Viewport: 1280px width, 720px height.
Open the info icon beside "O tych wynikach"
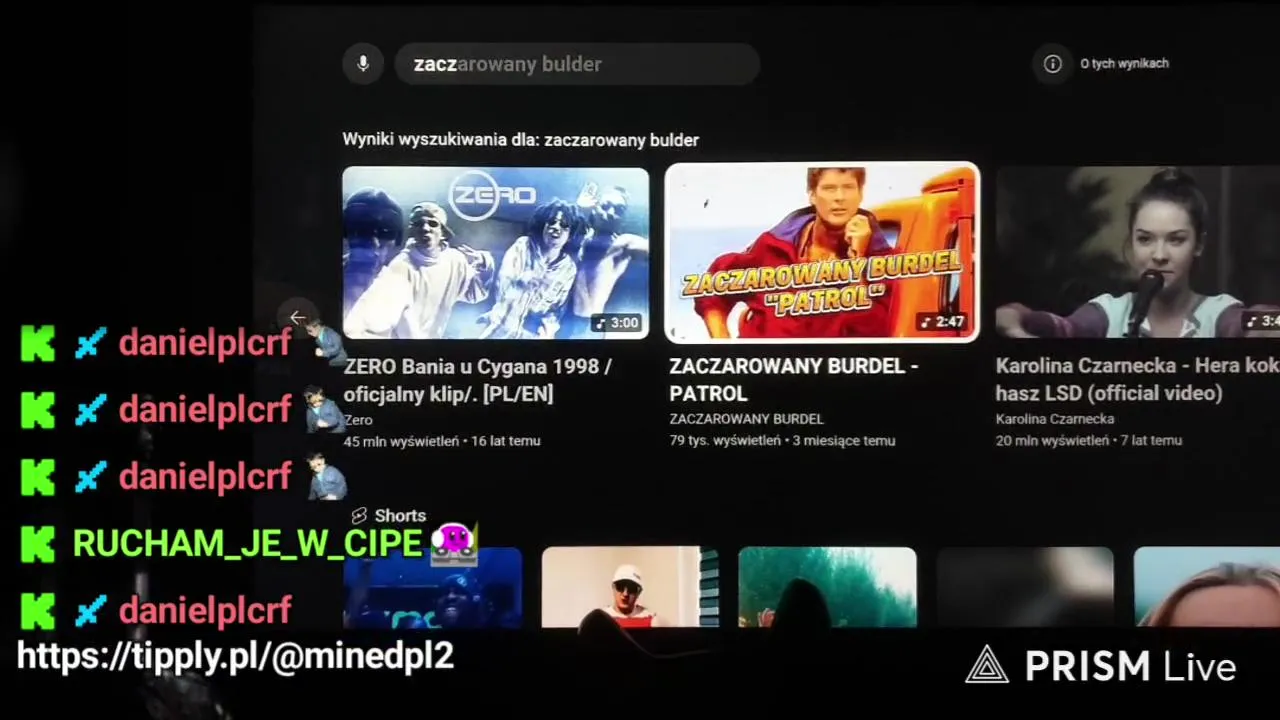1052,64
